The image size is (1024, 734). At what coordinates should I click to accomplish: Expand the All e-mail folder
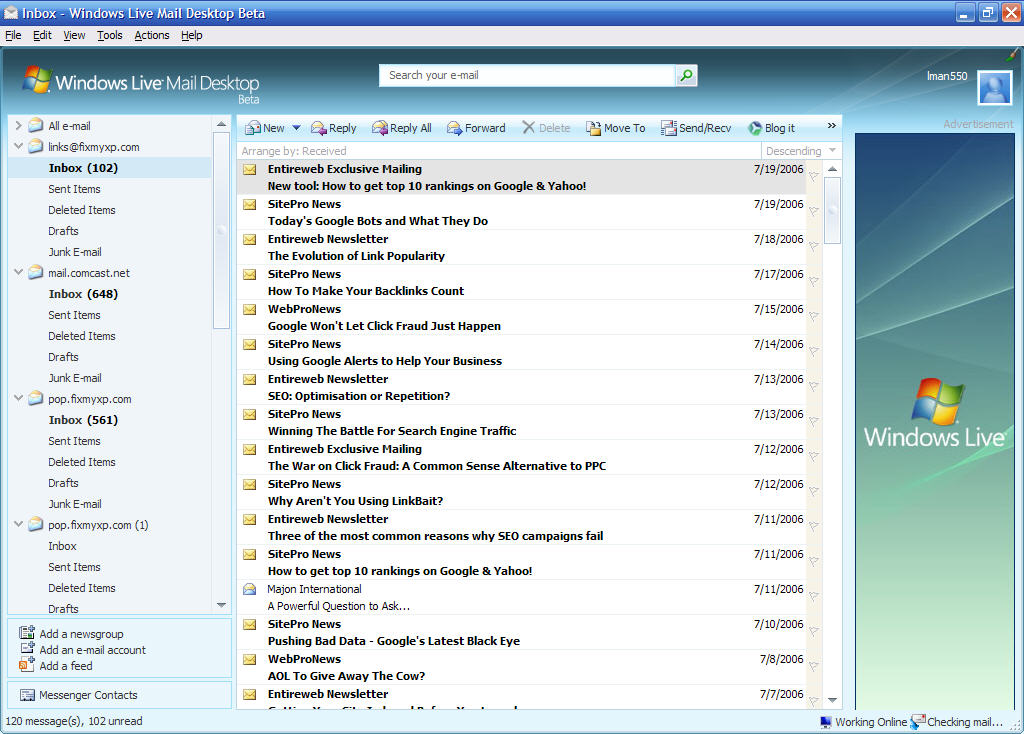[18, 125]
